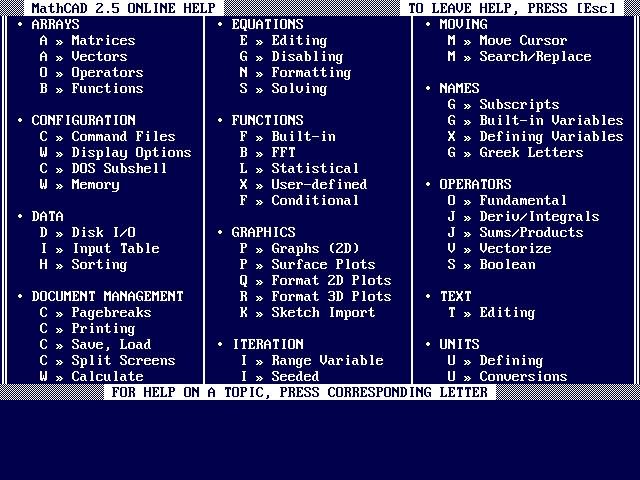Viewport: 640px width, 480px height.
Task: Open the Seeded iteration topic
Action: pyautogui.click(x=295, y=376)
